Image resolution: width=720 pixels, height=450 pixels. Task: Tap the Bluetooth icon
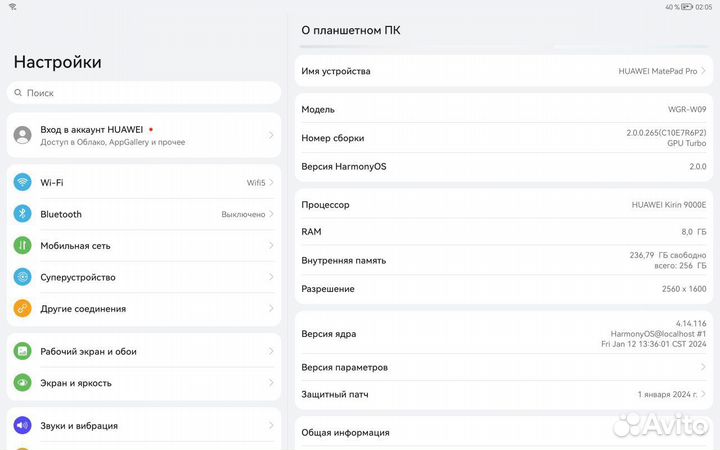23,214
